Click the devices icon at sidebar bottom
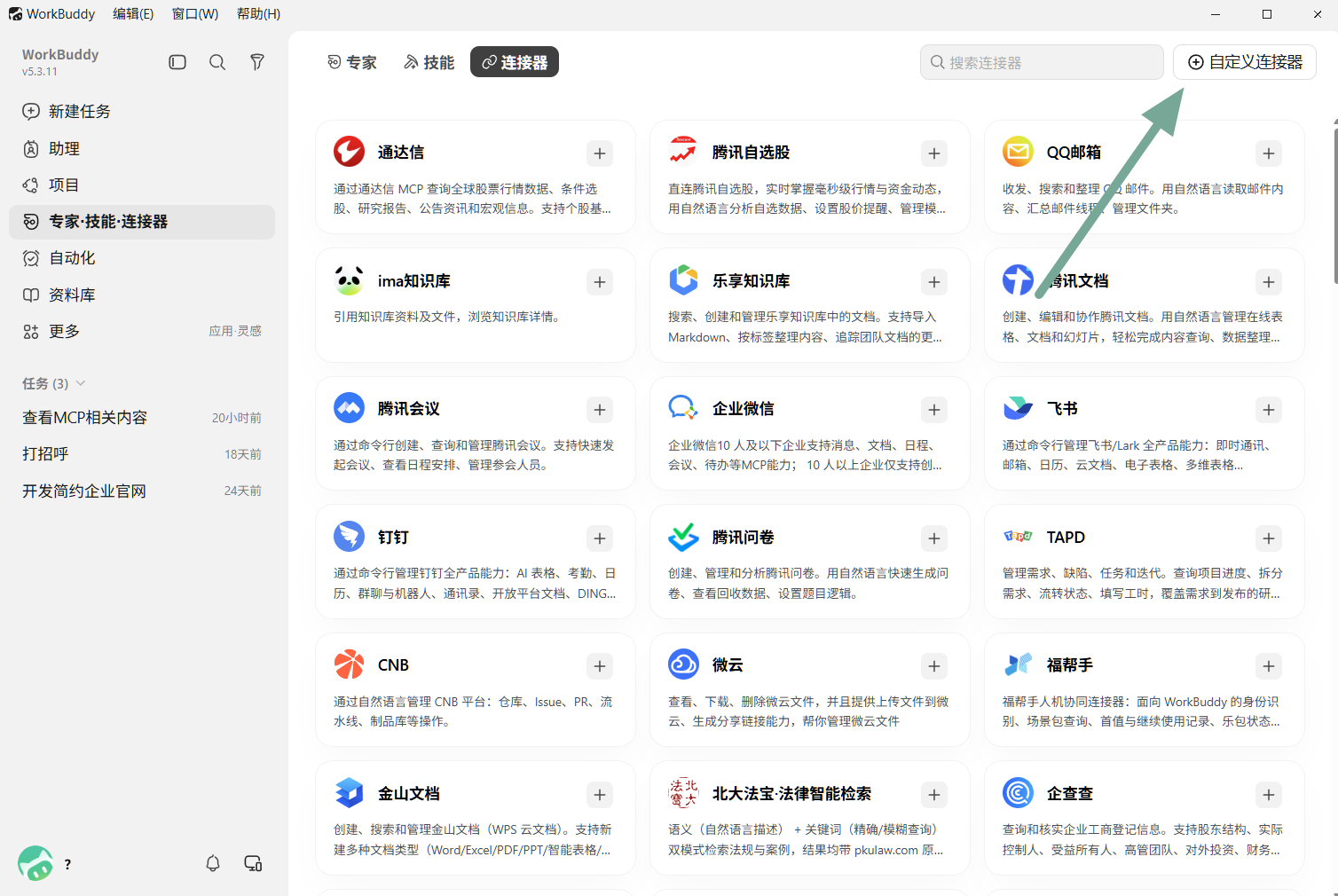The height and width of the screenshot is (896, 1338). (x=253, y=863)
